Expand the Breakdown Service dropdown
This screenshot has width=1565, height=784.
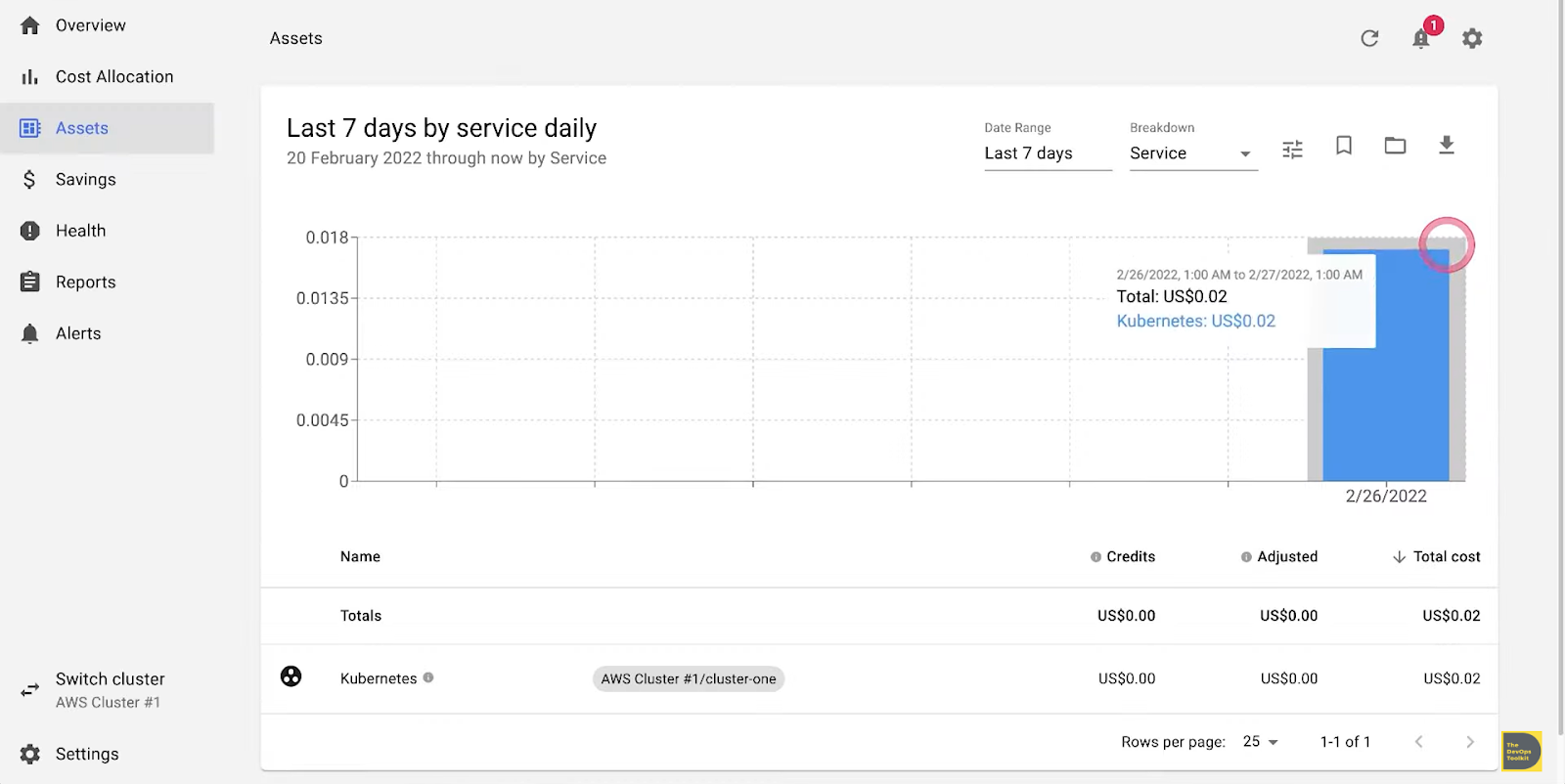[x=1192, y=153]
